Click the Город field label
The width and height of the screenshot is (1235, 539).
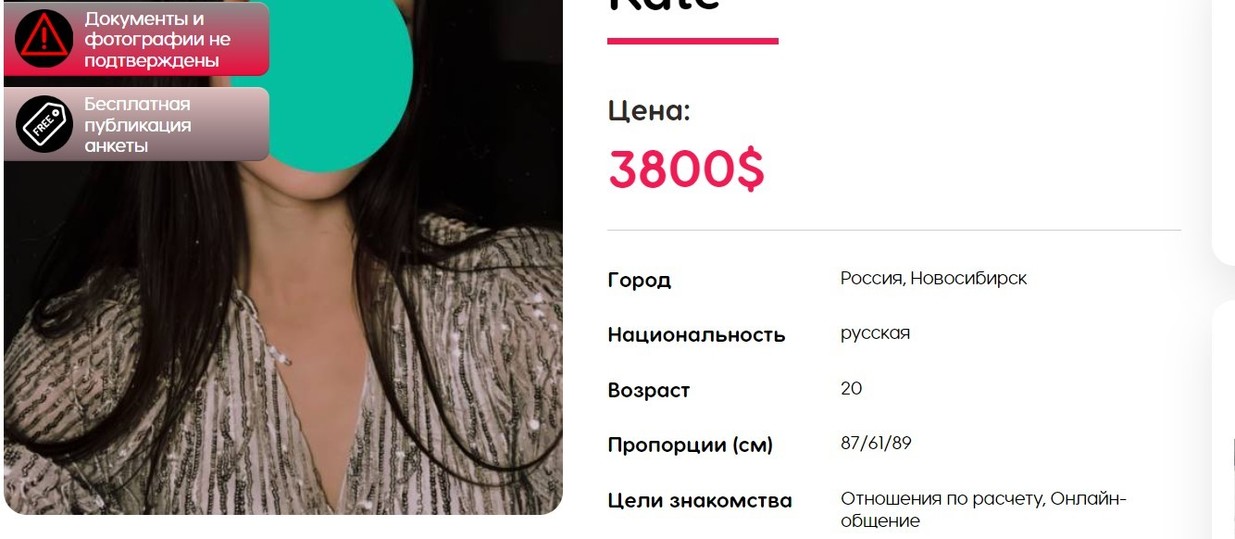(x=639, y=280)
